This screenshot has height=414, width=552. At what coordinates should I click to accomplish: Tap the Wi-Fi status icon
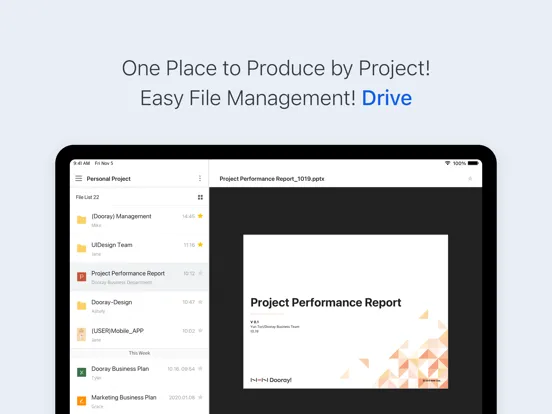(x=447, y=163)
